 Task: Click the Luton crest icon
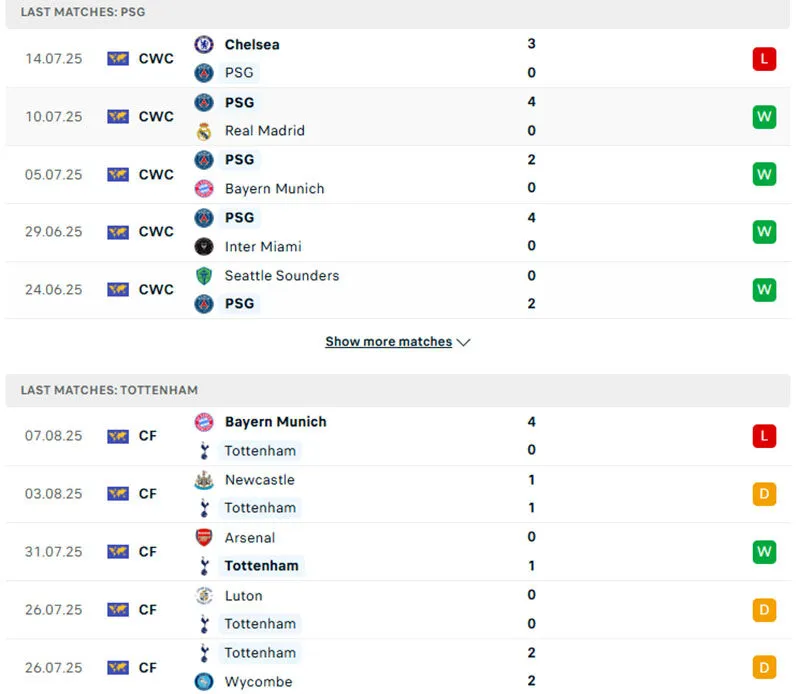204,596
